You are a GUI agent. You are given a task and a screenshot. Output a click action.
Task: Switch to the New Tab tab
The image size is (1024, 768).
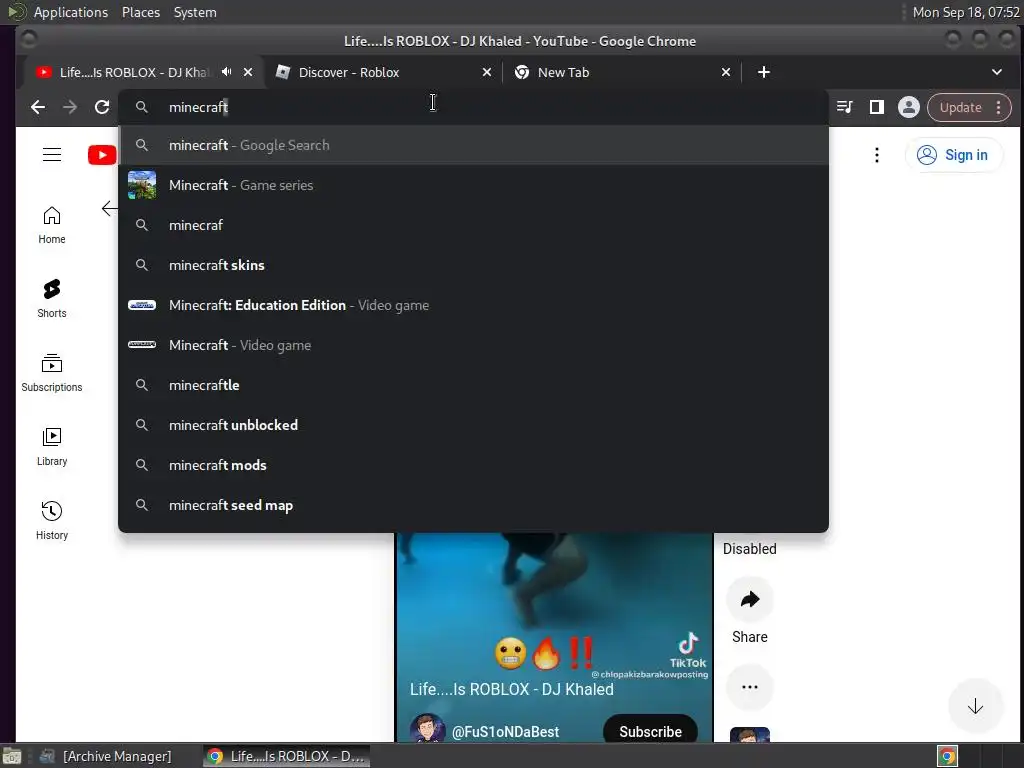coord(622,72)
